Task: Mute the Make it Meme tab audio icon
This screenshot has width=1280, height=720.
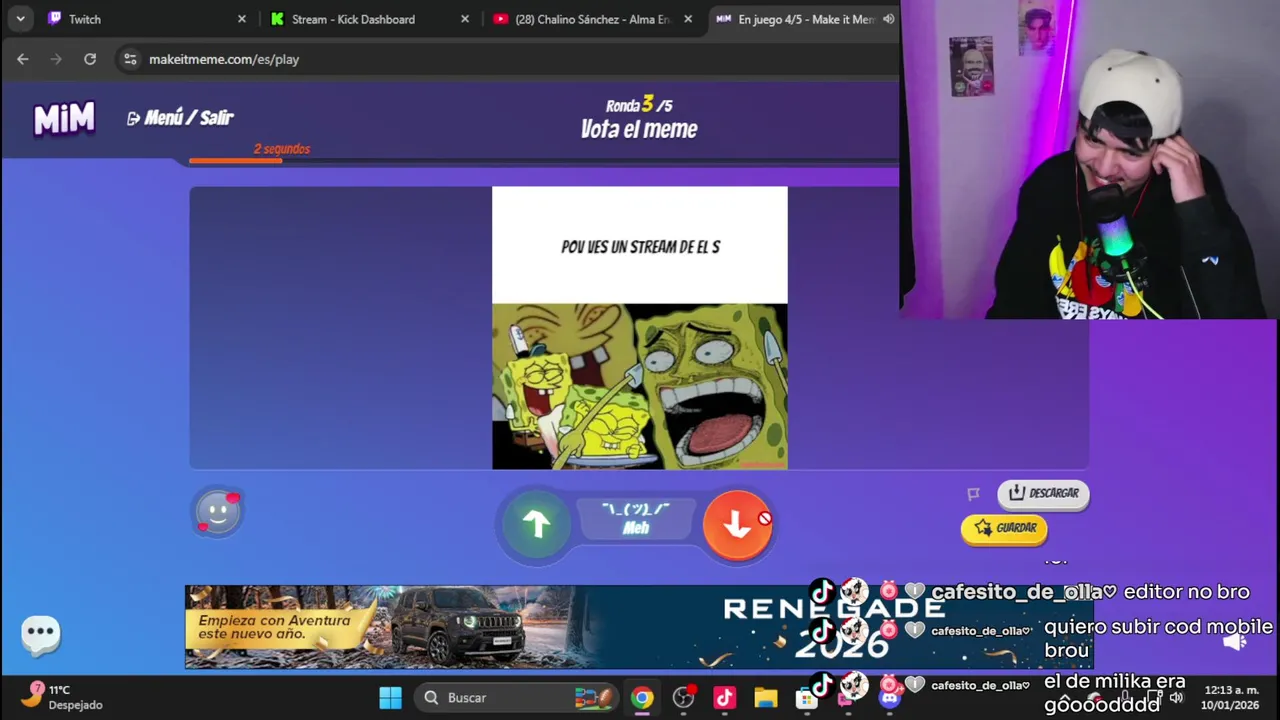Action: point(889,18)
